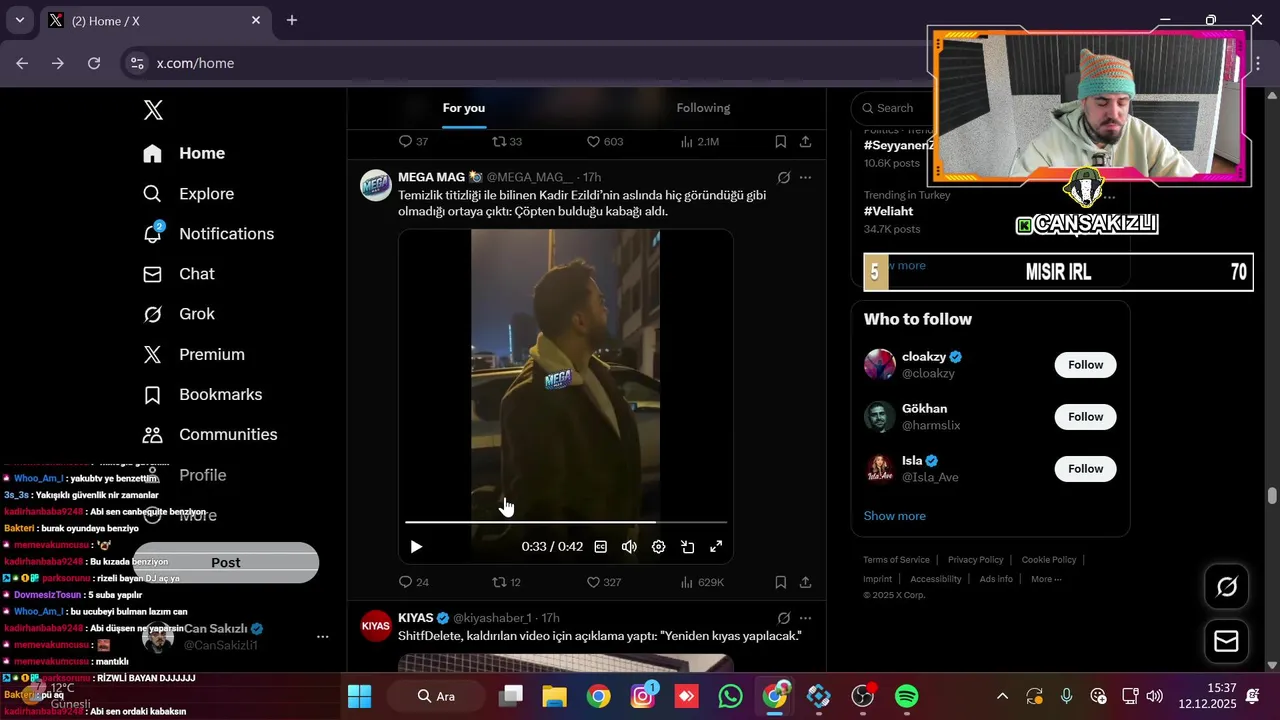Play the MEGA MAG video

[x=416, y=547]
